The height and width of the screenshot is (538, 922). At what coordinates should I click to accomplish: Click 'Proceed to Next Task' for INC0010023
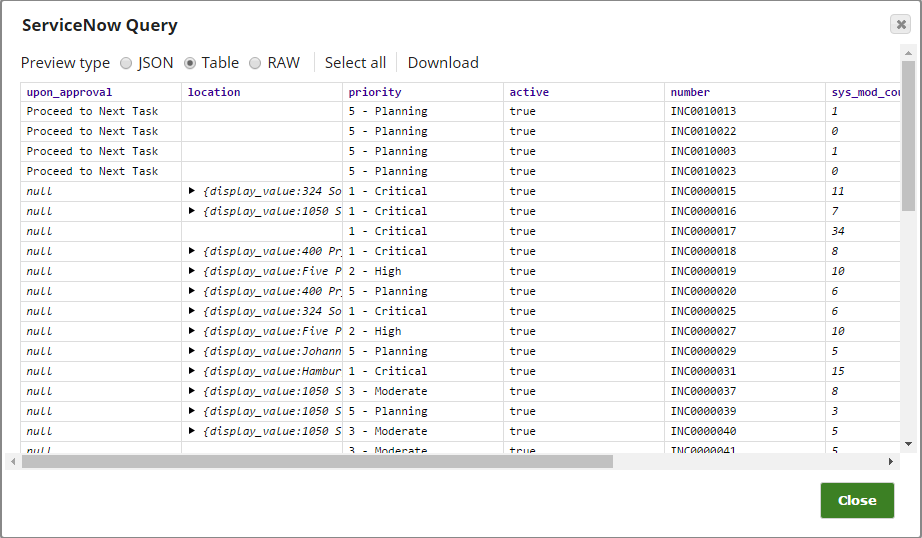point(92,171)
